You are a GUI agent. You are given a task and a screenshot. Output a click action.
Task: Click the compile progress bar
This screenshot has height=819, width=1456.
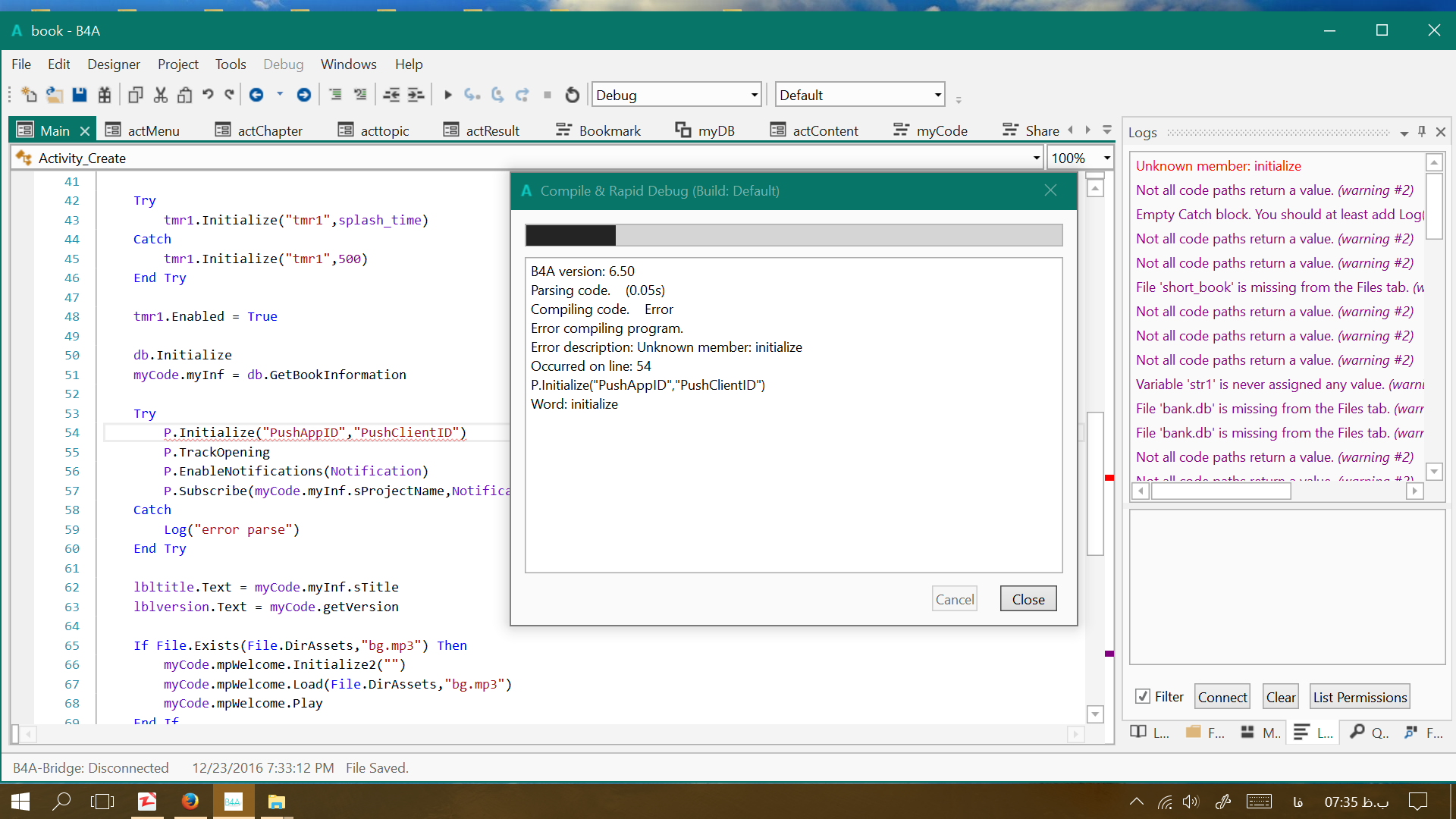pyautogui.click(x=793, y=235)
